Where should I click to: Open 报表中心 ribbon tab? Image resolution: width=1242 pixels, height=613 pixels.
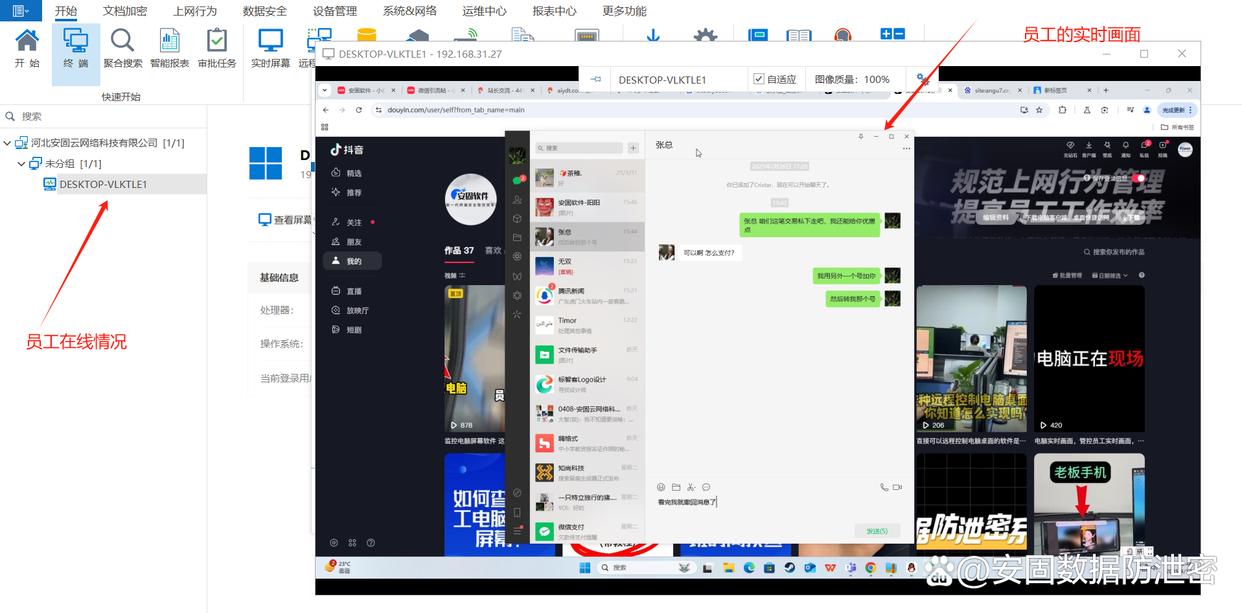(x=554, y=11)
